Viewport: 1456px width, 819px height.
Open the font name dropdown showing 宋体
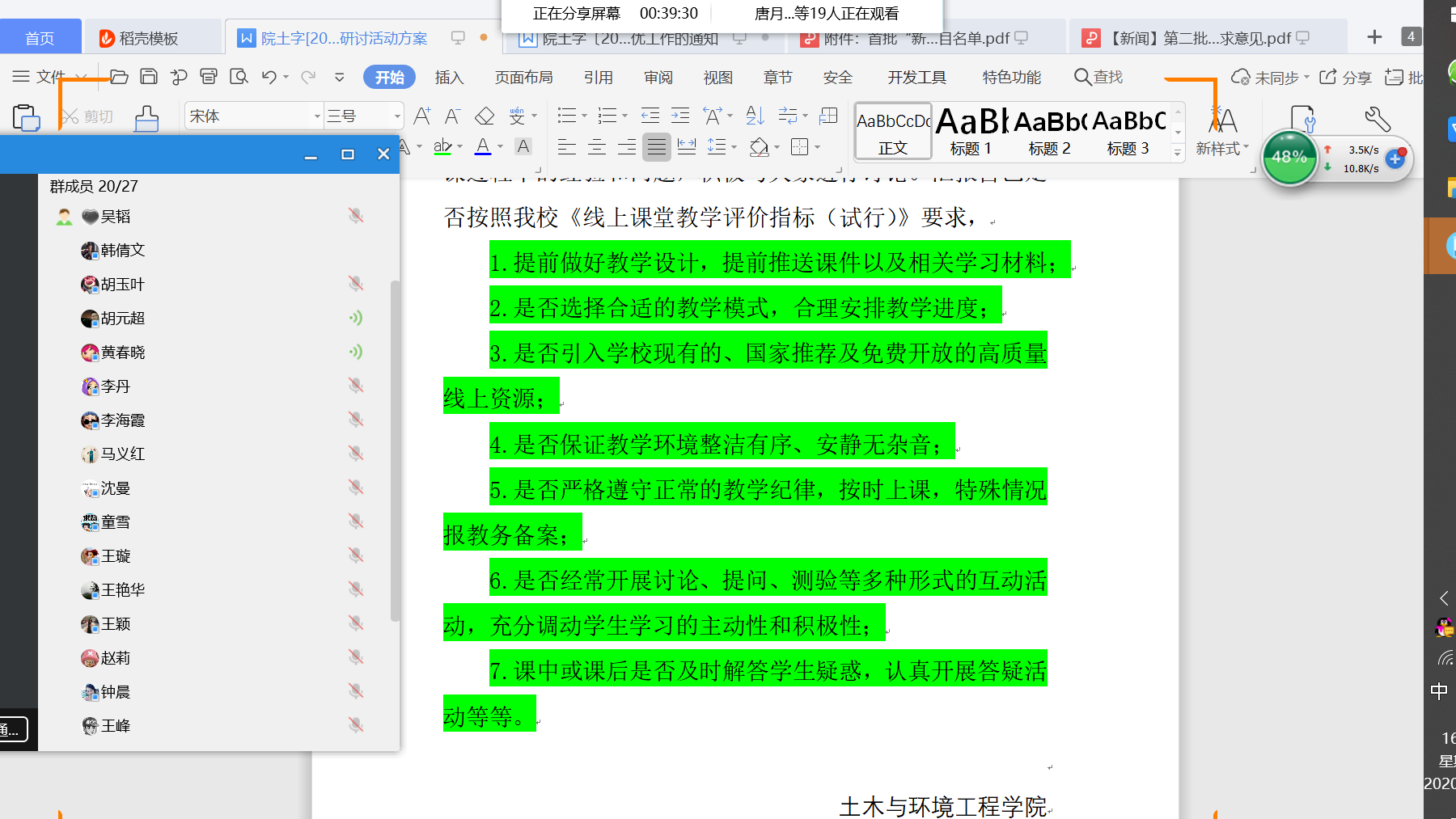[317, 116]
